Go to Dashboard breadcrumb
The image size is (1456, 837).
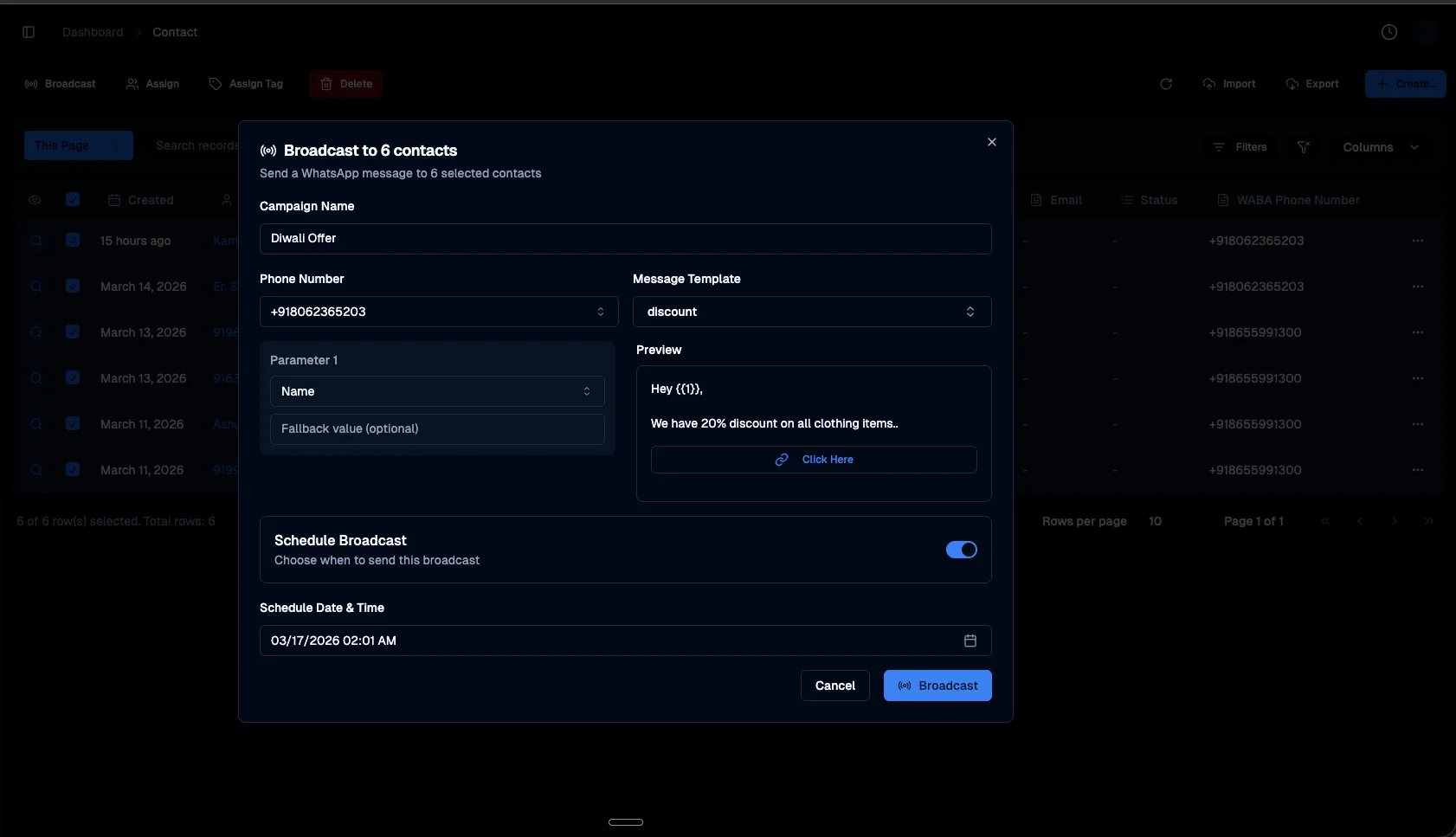point(93,32)
